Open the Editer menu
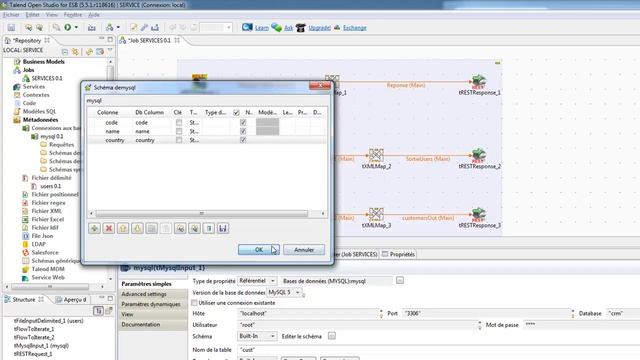Screen dimensions: 640x360 pos(33,15)
